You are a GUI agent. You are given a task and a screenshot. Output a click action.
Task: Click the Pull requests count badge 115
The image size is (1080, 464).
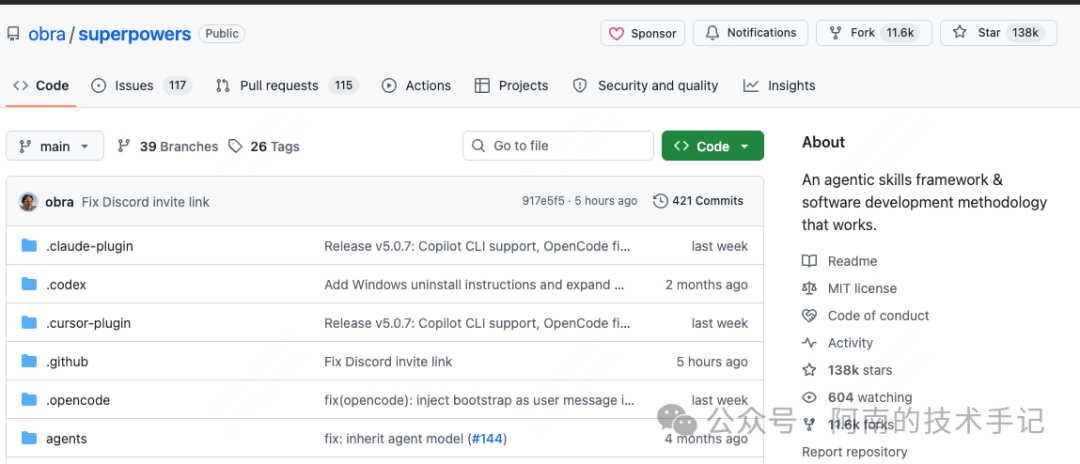(344, 85)
